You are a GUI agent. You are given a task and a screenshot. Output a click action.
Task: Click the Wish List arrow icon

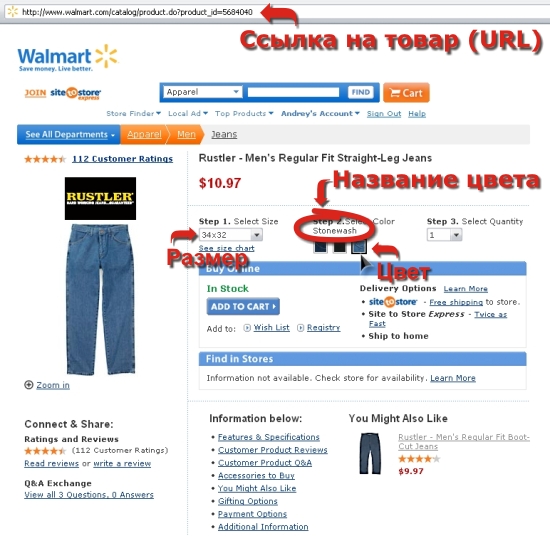(247, 328)
